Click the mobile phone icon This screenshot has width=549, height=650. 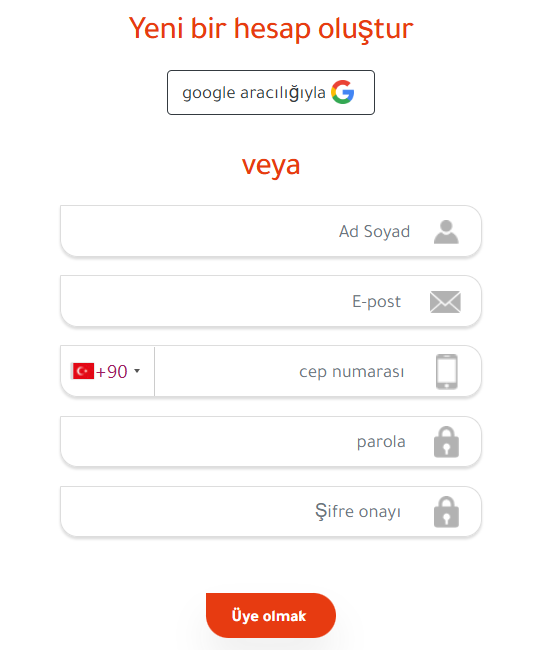(x=447, y=371)
